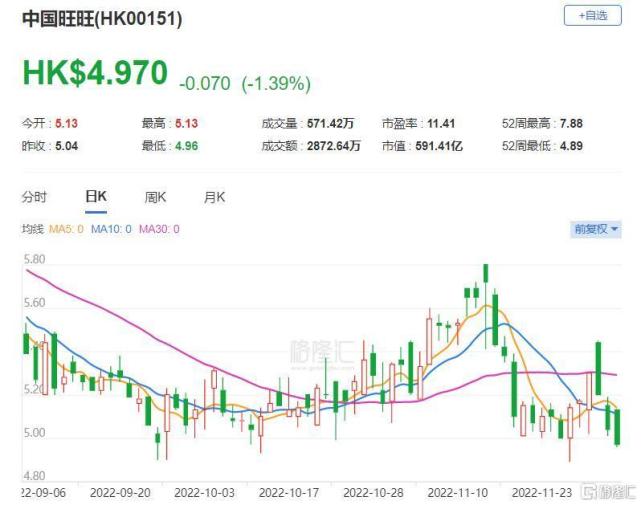Click the 52周最高 value 7.88
641x505 pixels.
tap(571, 123)
